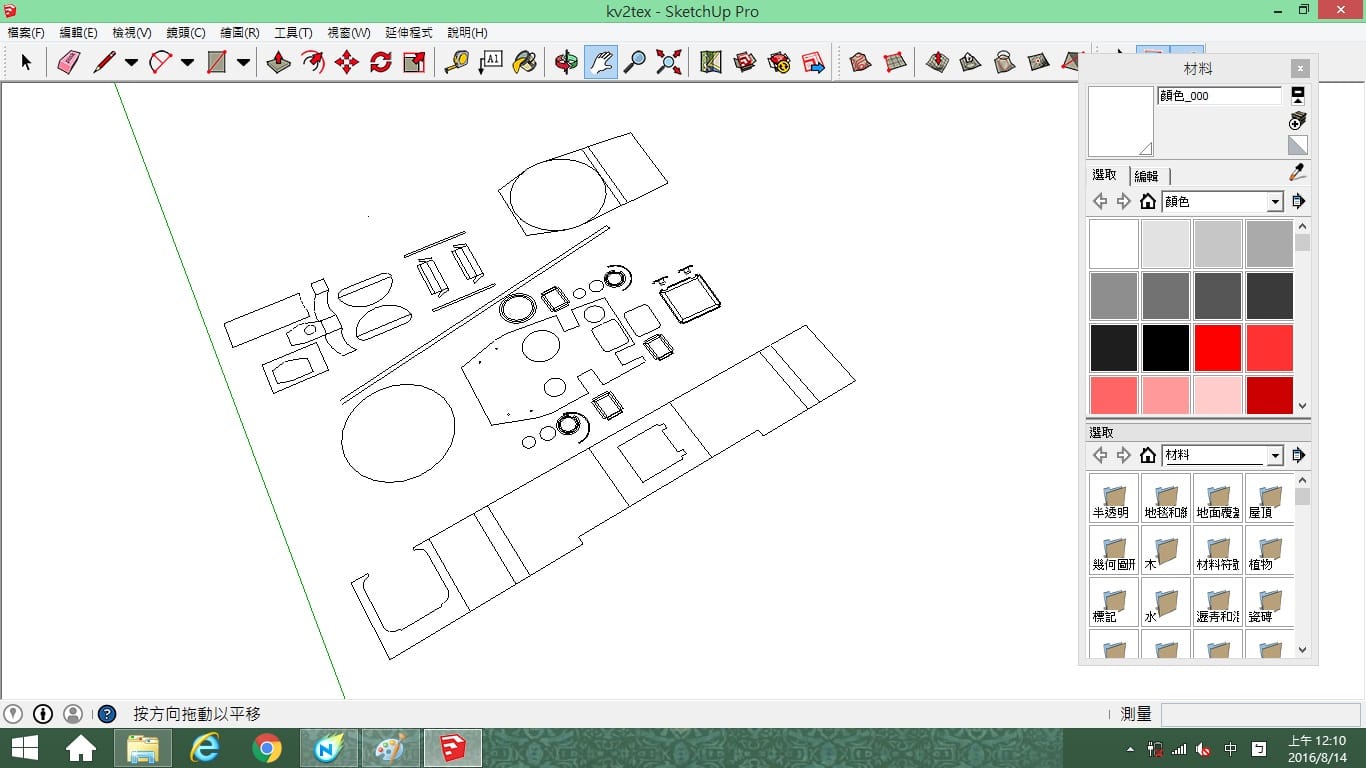This screenshot has height=768, width=1366.
Task: Click the sample paint eyedropper
Action: 1298,172
